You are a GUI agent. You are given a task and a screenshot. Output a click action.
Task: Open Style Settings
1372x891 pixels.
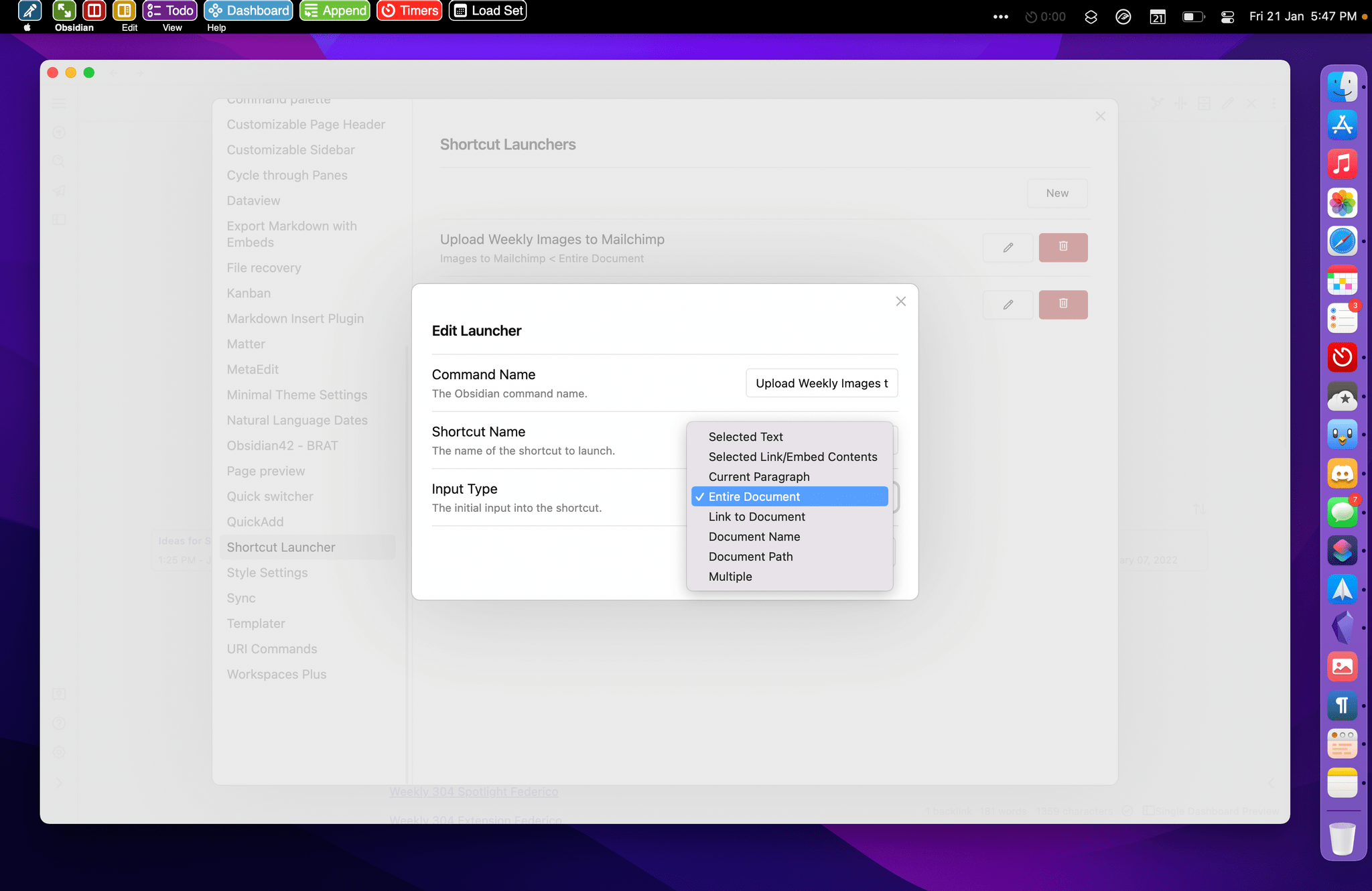tap(267, 573)
